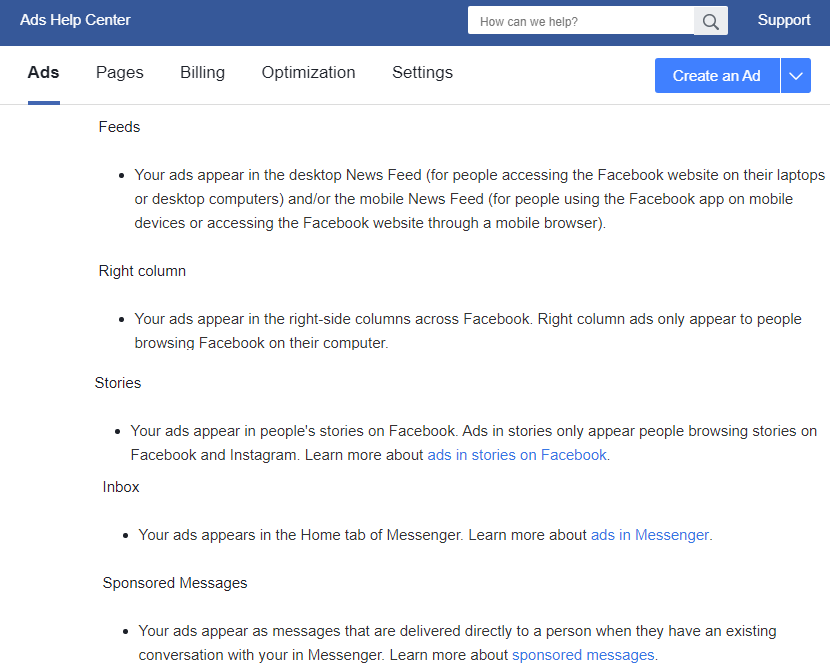The image size is (830, 672).
Task: Follow the ads in Messenger link
Action: point(649,535)
